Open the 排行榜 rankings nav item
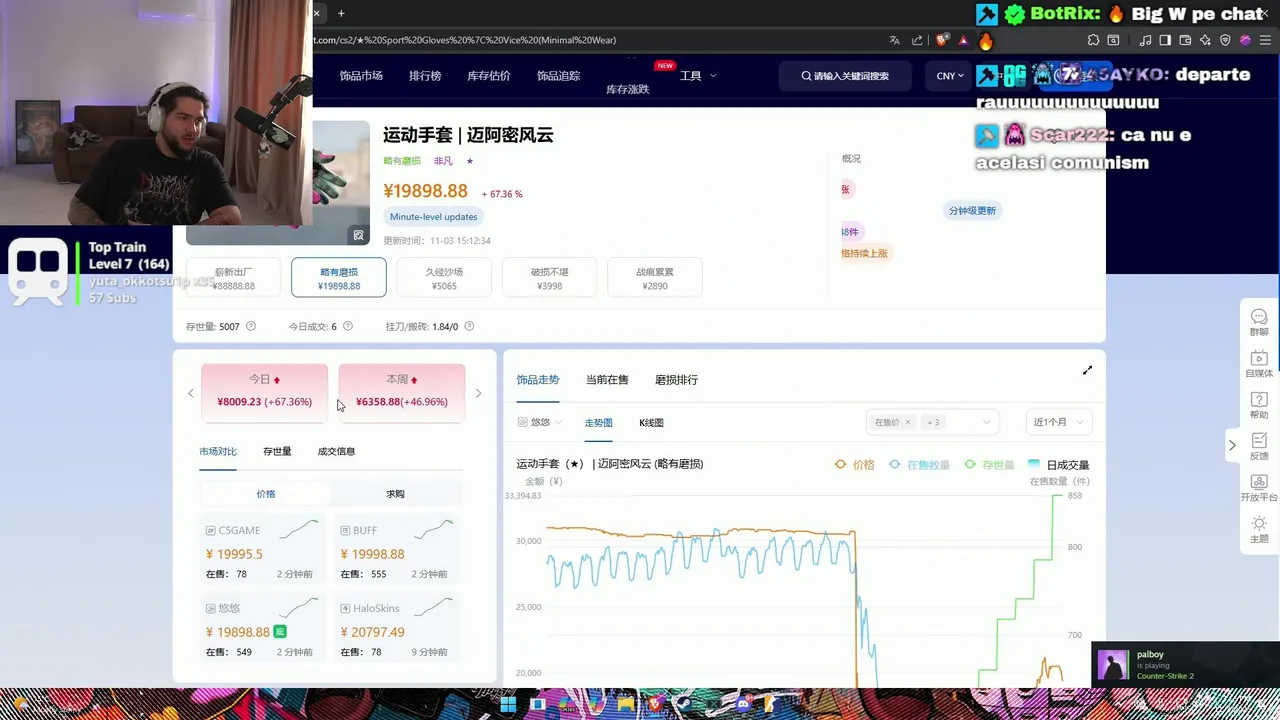Viewport: 1280px width, 720px height. [x=425, y=76]
